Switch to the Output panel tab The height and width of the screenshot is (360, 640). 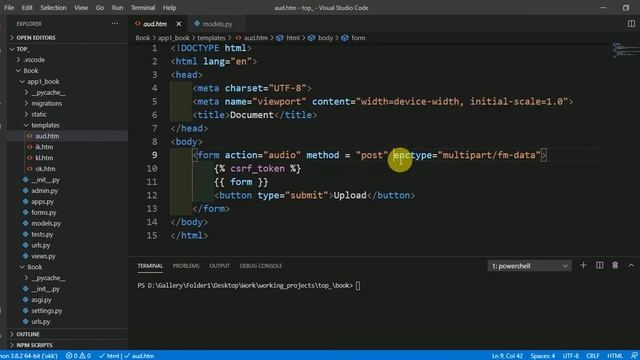[220, 266]
